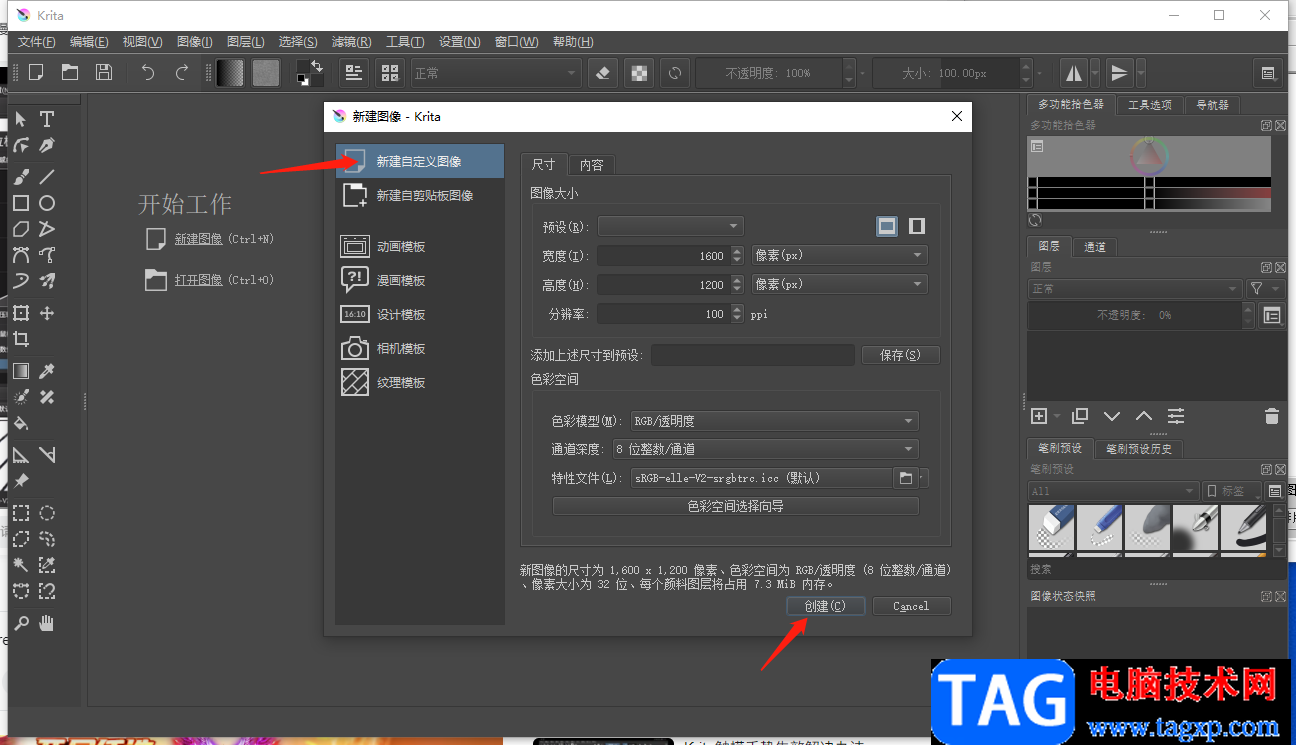Image resolution: width=1296 pixels, height=745 pixels.
Task: Select the Reference Images pin tool
Action: [21, 481]
